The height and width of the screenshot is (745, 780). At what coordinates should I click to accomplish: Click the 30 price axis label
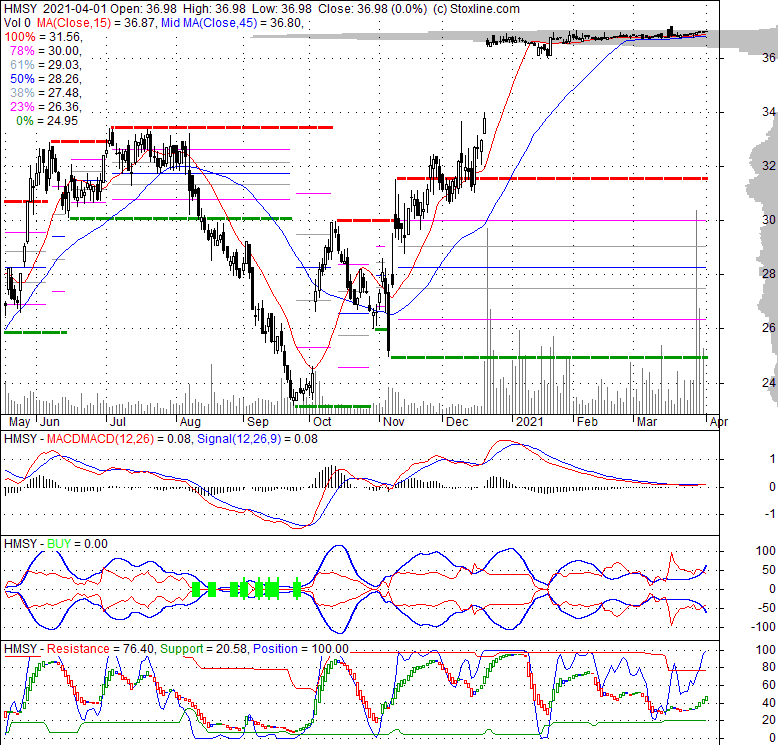point(769,220)
